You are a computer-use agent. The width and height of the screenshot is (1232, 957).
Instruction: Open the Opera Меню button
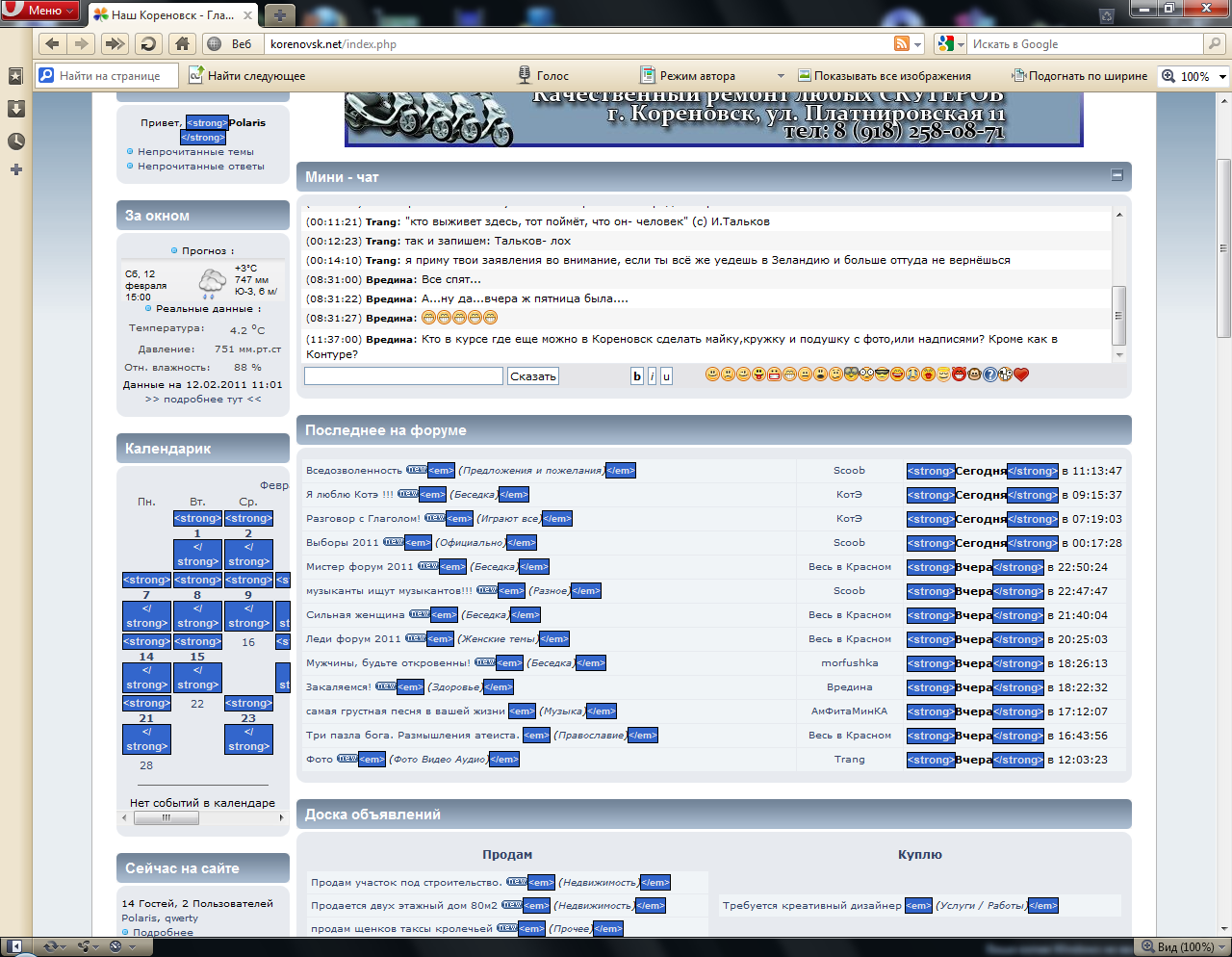click(39, 11)
